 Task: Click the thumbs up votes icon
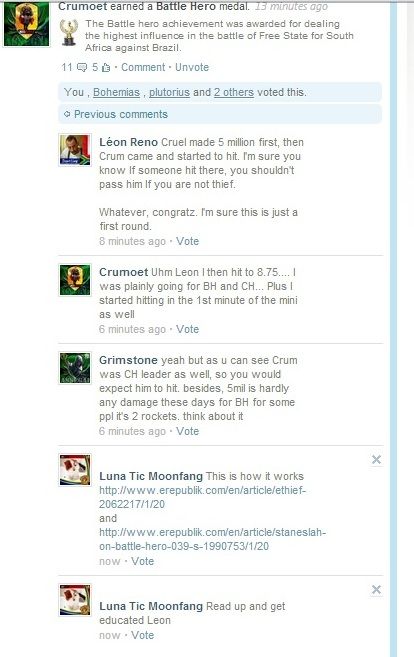(106, 67)
